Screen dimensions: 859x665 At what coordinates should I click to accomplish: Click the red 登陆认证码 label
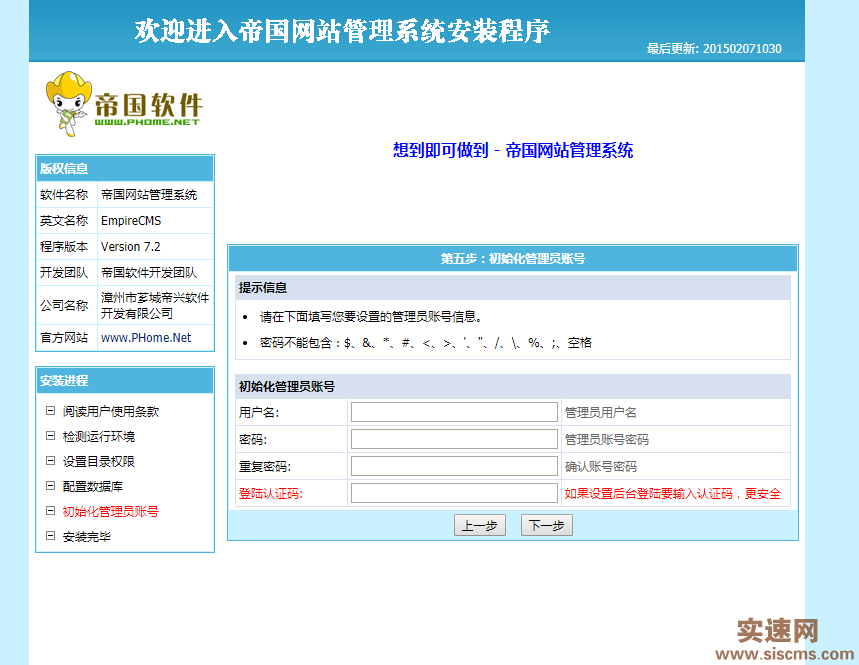click(x=271, y=494)
